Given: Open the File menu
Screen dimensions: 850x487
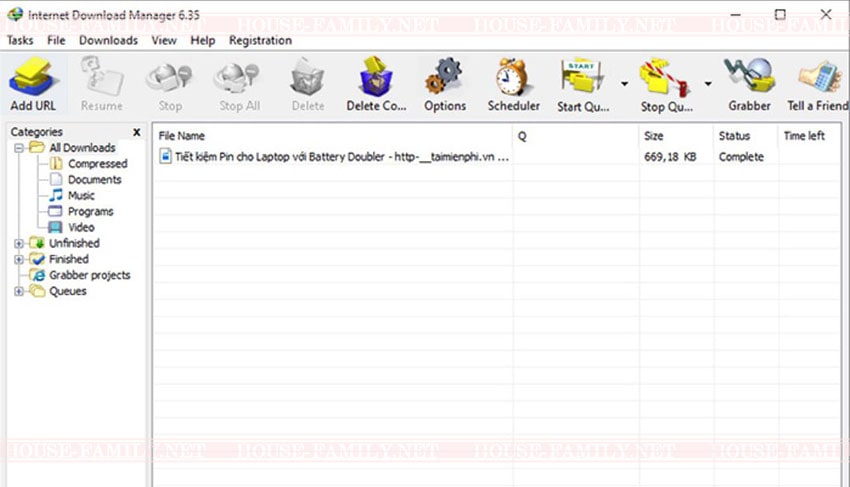Looking at the screenshot, I should click(56, 41).
